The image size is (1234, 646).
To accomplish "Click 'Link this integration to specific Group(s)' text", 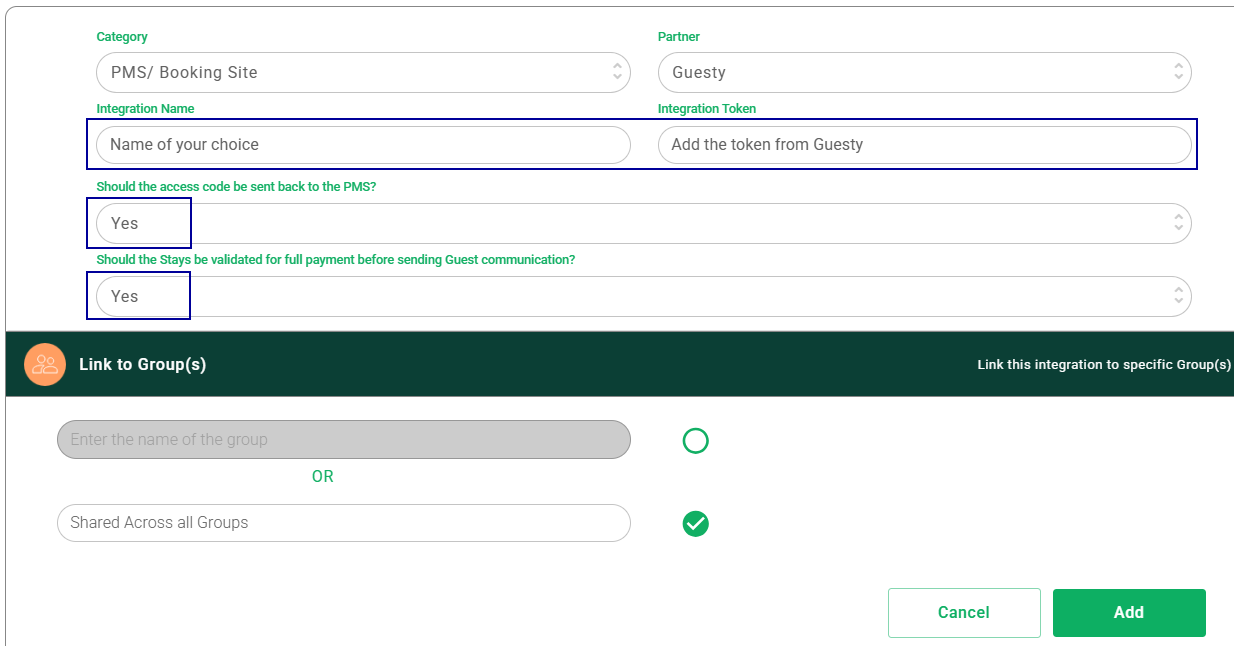I will pyautogui.click(x=1104, y=364).
